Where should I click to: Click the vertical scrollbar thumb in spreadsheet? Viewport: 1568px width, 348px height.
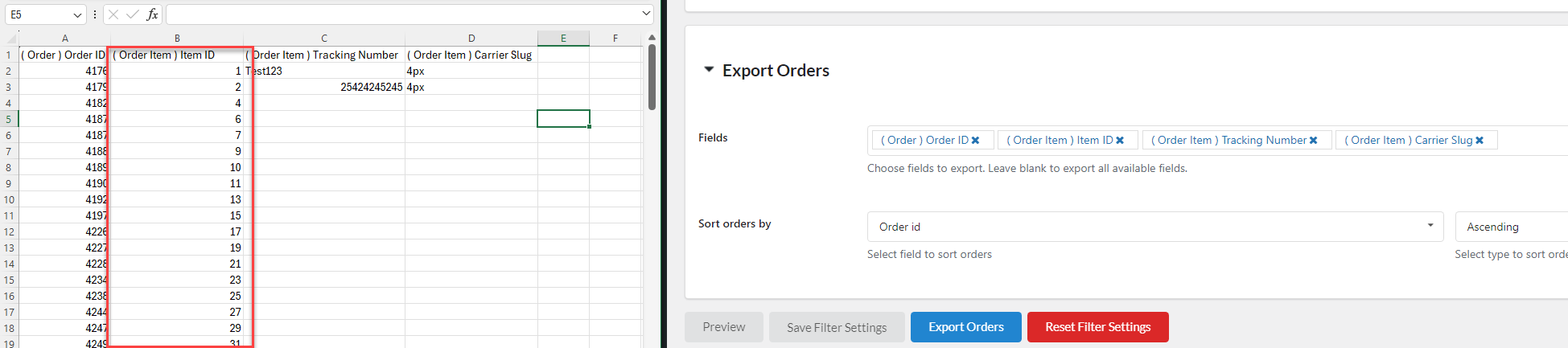pyautogui.click(x=652, y=77)
